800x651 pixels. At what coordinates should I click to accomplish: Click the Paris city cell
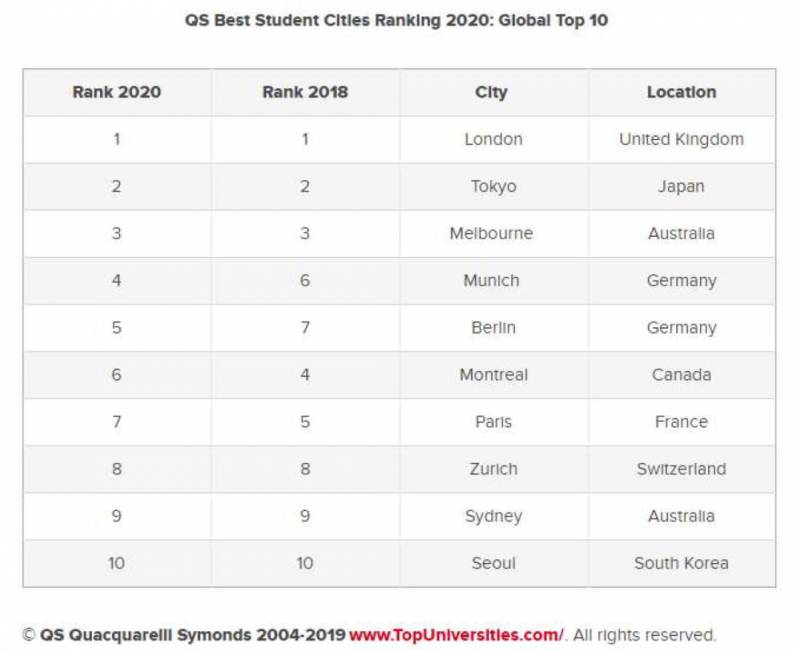(493, 422)
